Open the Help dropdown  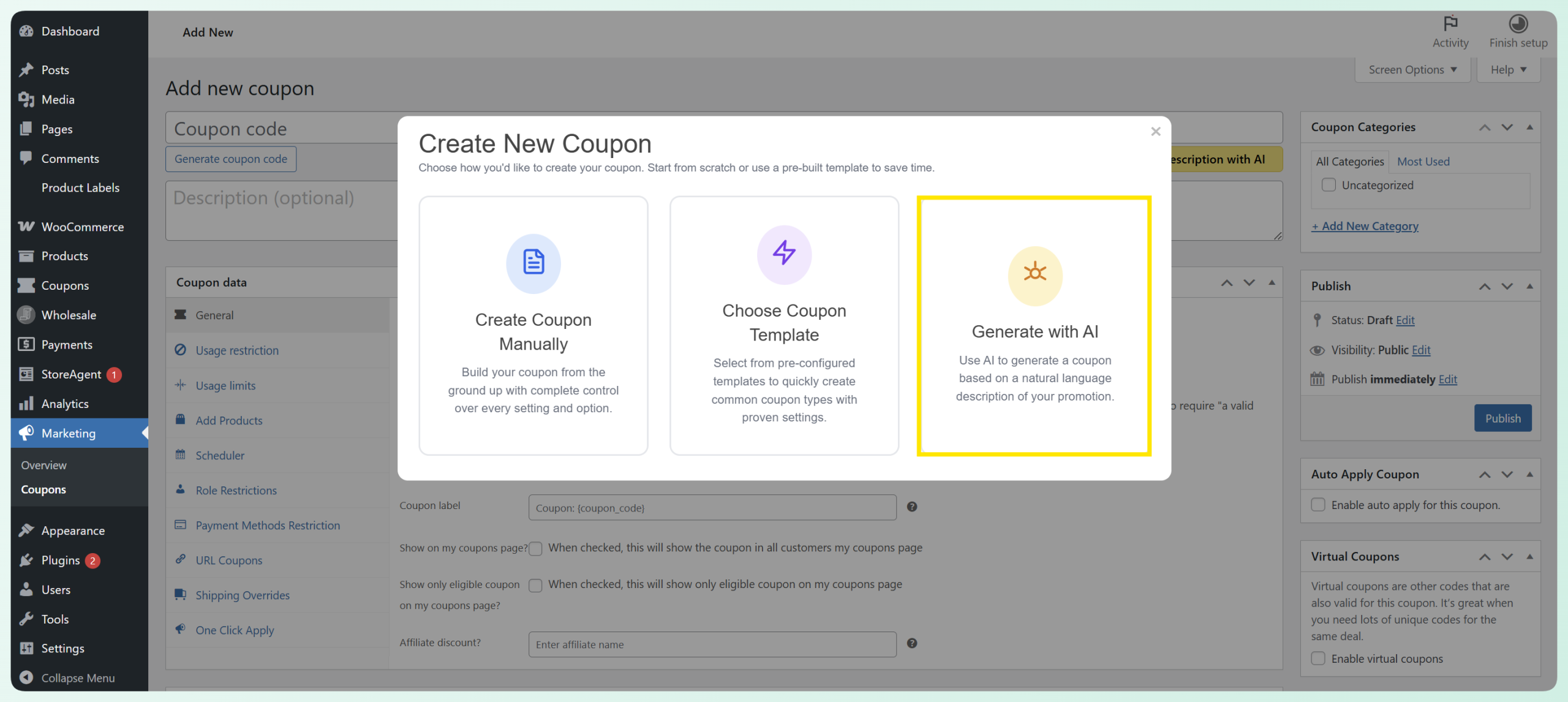(x=1508, y=70)
